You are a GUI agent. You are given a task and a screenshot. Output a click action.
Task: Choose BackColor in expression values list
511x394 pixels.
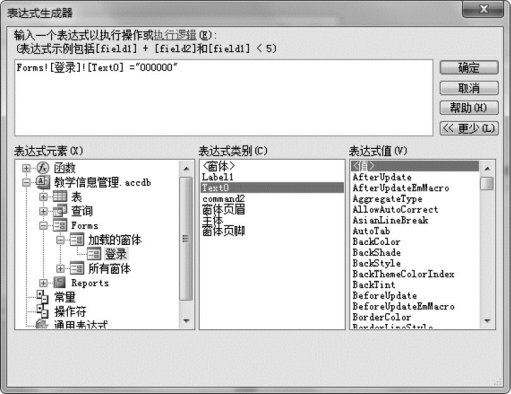click(x=376, y=242)
